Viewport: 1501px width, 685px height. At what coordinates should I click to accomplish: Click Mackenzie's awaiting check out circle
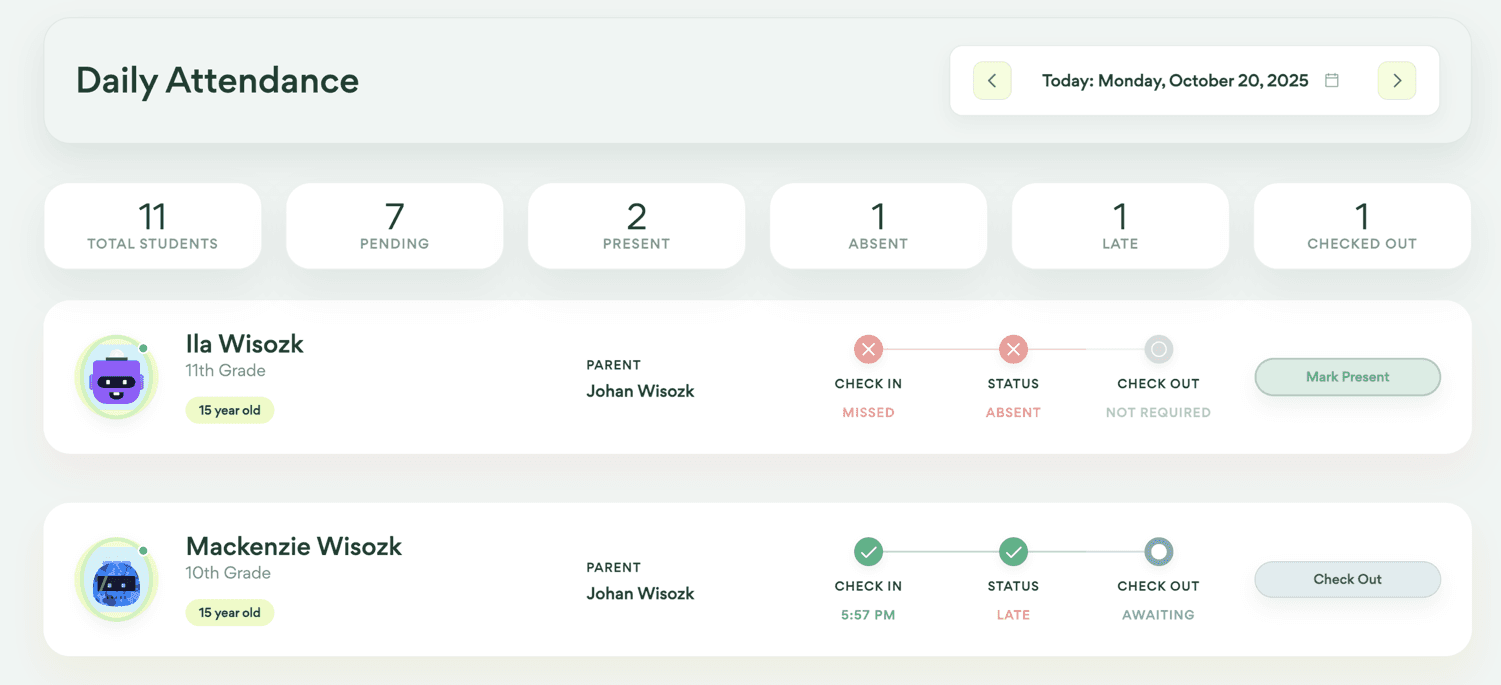click(1158, 551)
